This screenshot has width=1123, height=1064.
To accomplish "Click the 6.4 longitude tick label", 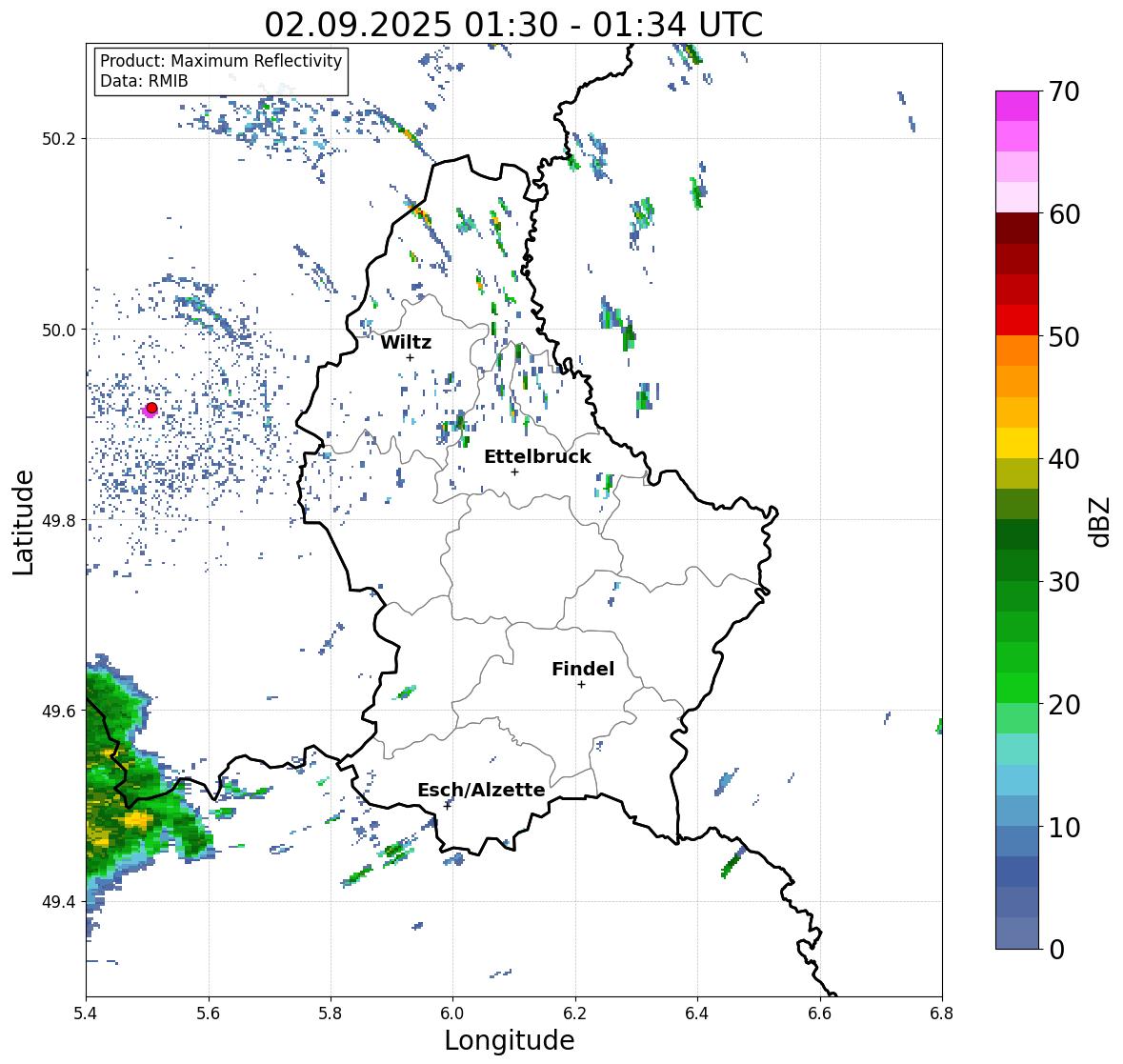I will click(x=697, y=1013).
